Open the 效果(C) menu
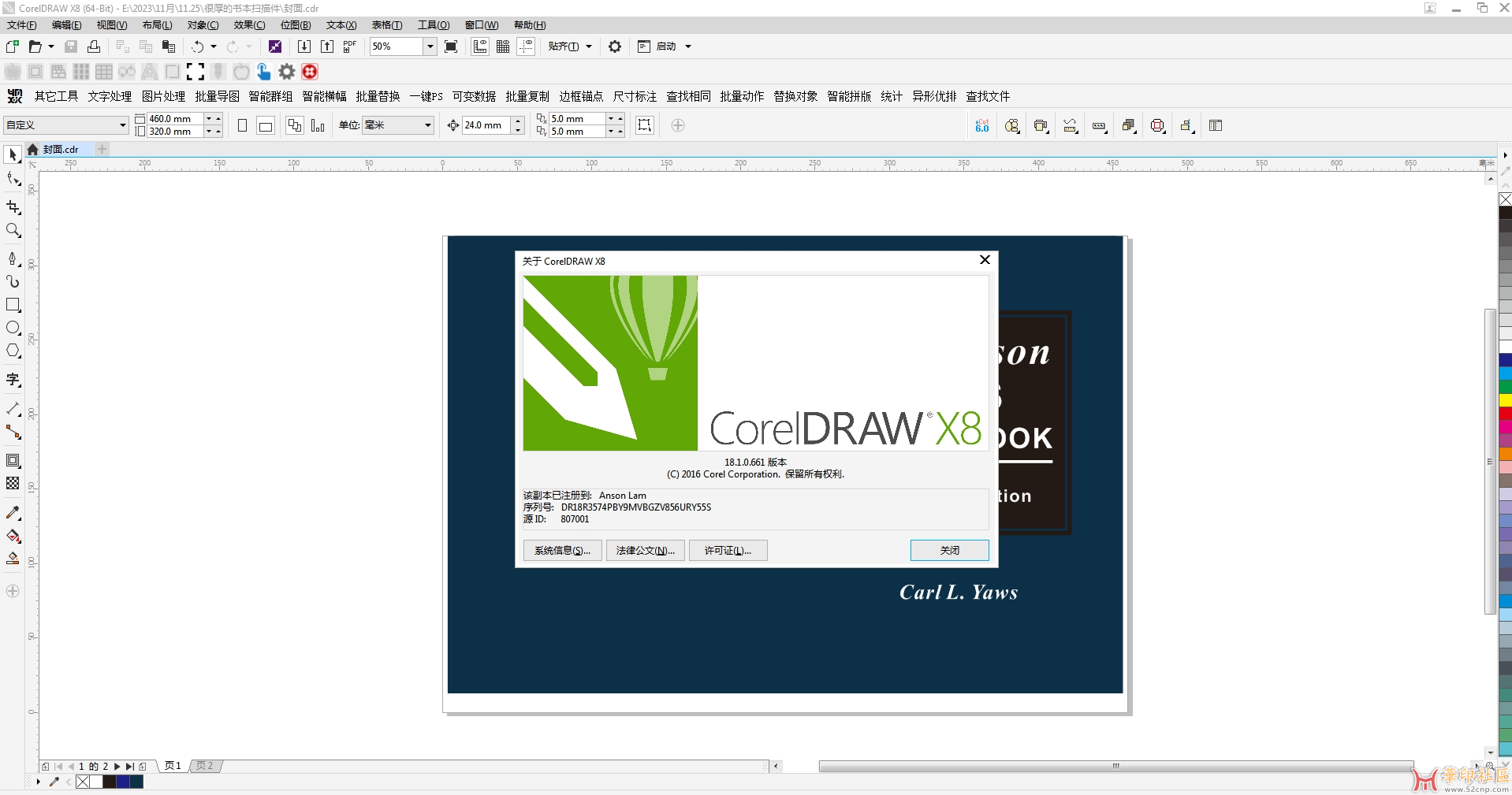This screenshot has width=1512, height=795. [249, 25]
